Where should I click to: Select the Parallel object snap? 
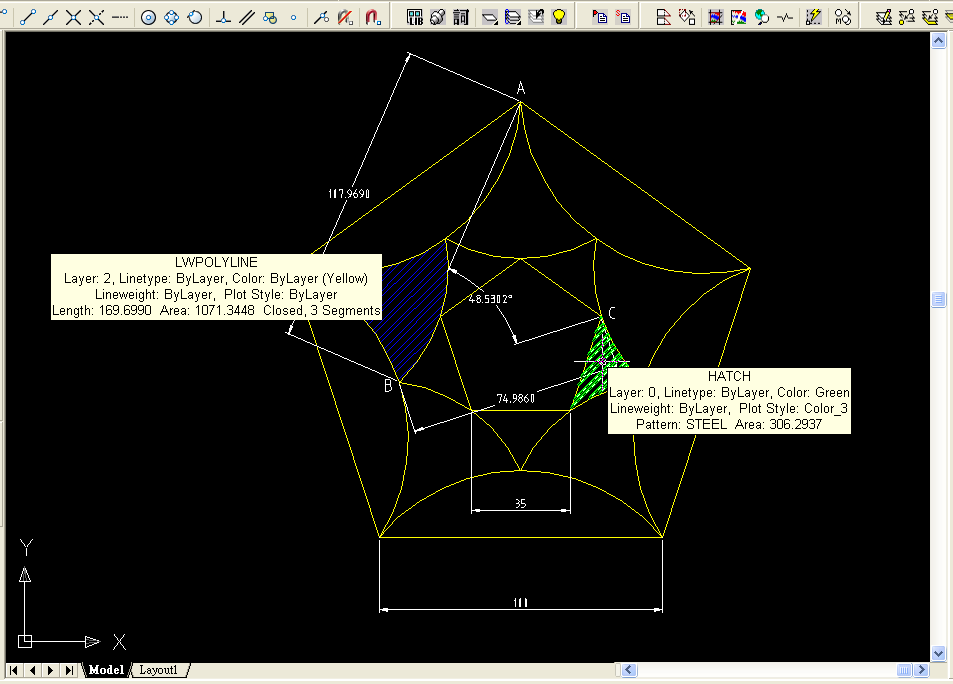(x=246, y=17)
